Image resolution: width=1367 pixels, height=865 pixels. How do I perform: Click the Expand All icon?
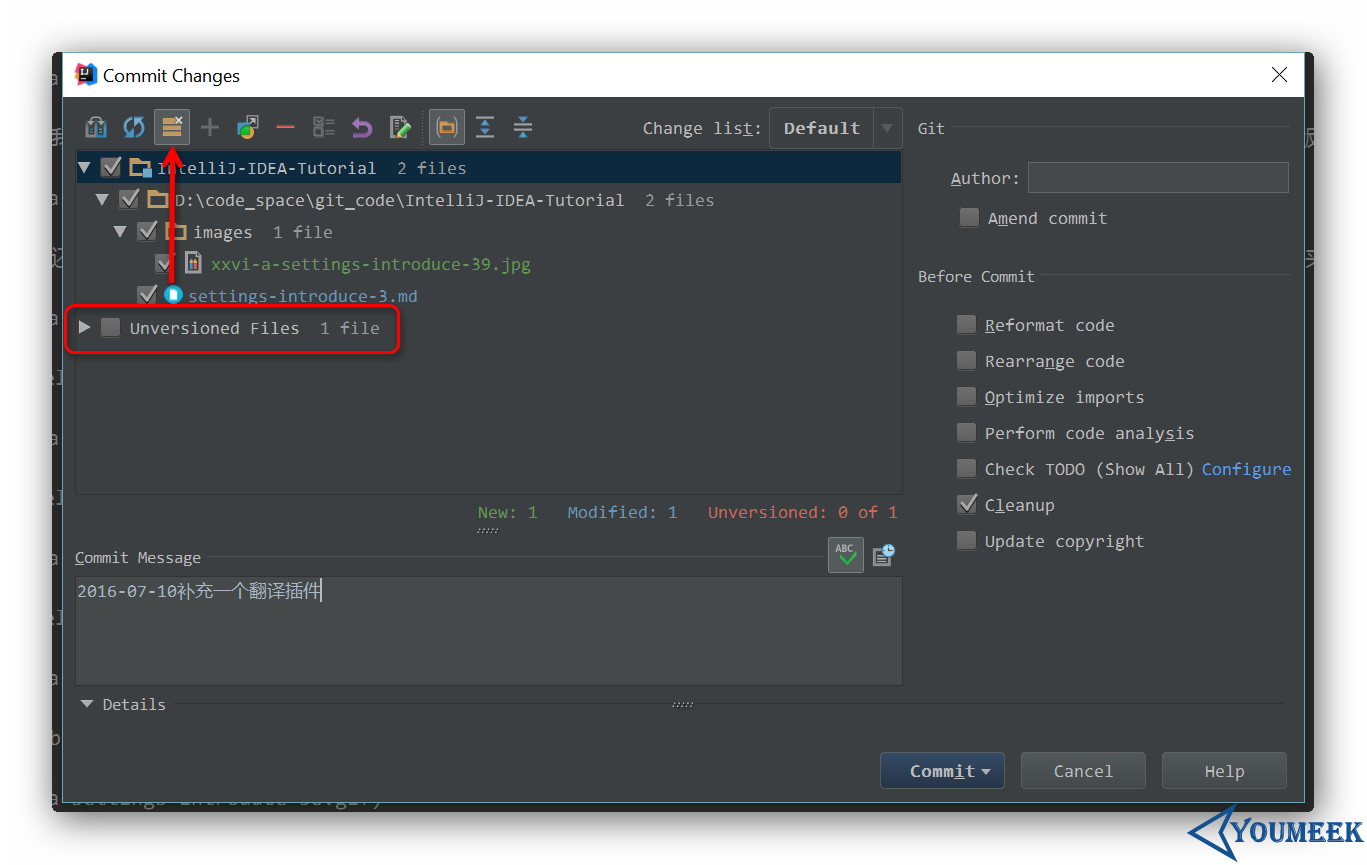click(x=485, y=127)
